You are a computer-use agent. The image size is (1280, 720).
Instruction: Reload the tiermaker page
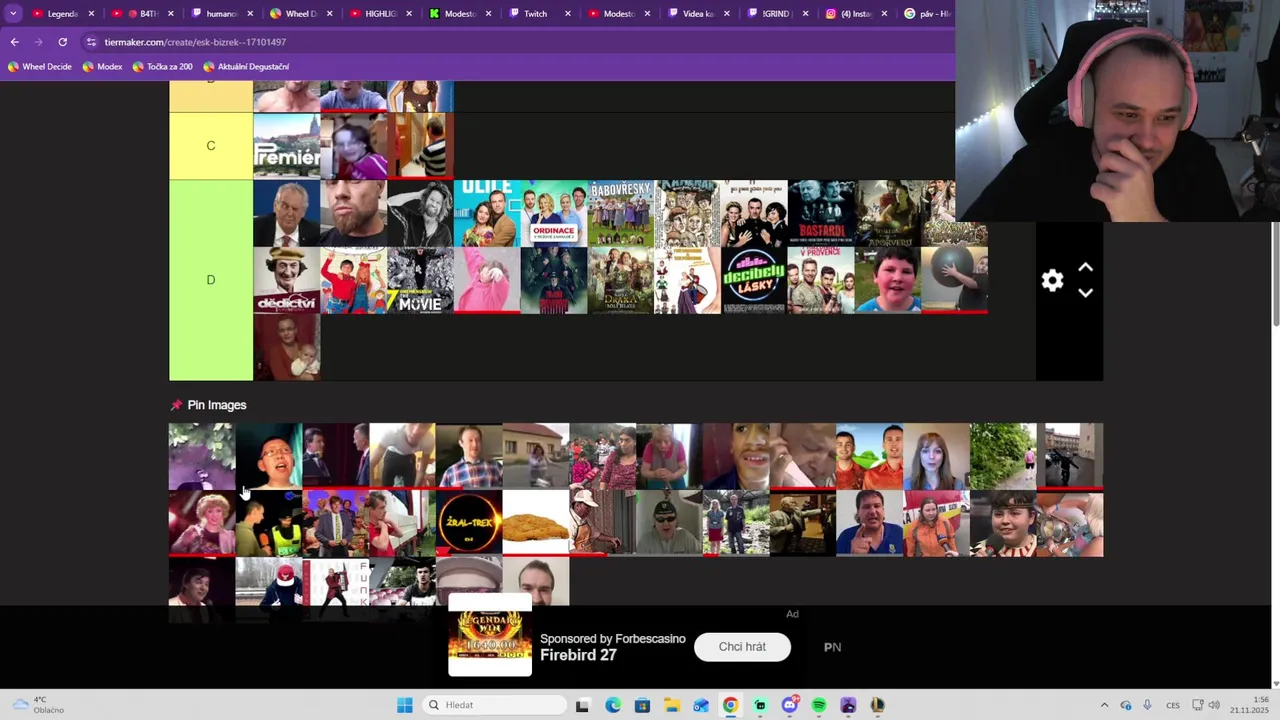pos(62,42)
